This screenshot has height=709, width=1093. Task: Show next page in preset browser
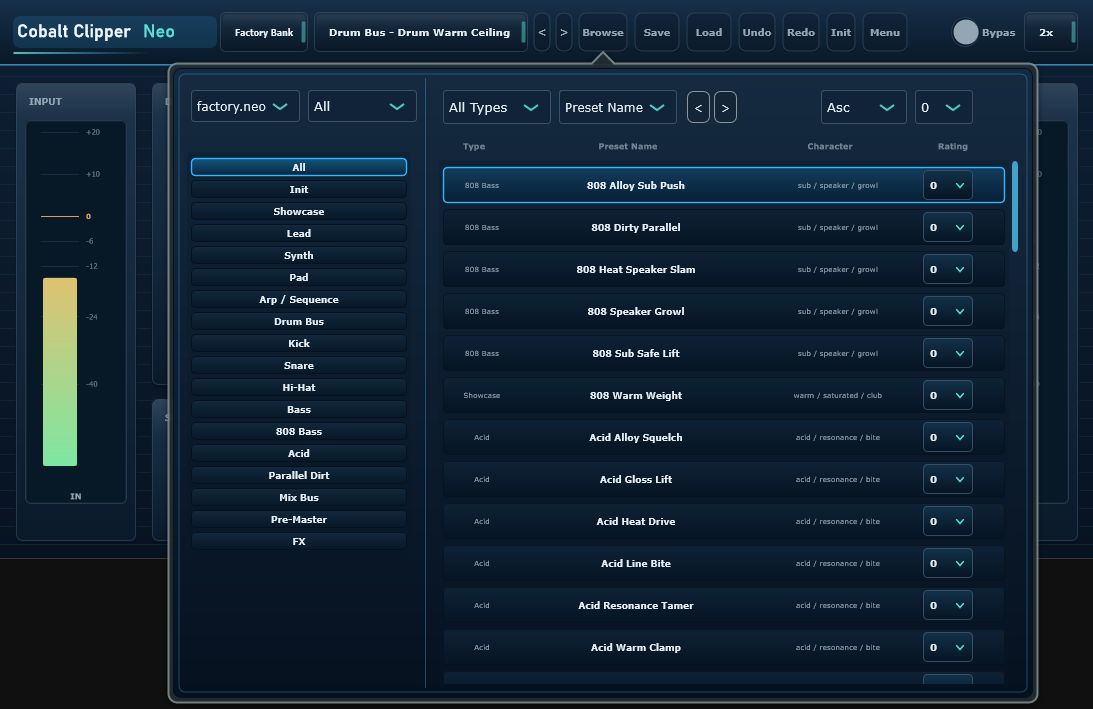725,107
